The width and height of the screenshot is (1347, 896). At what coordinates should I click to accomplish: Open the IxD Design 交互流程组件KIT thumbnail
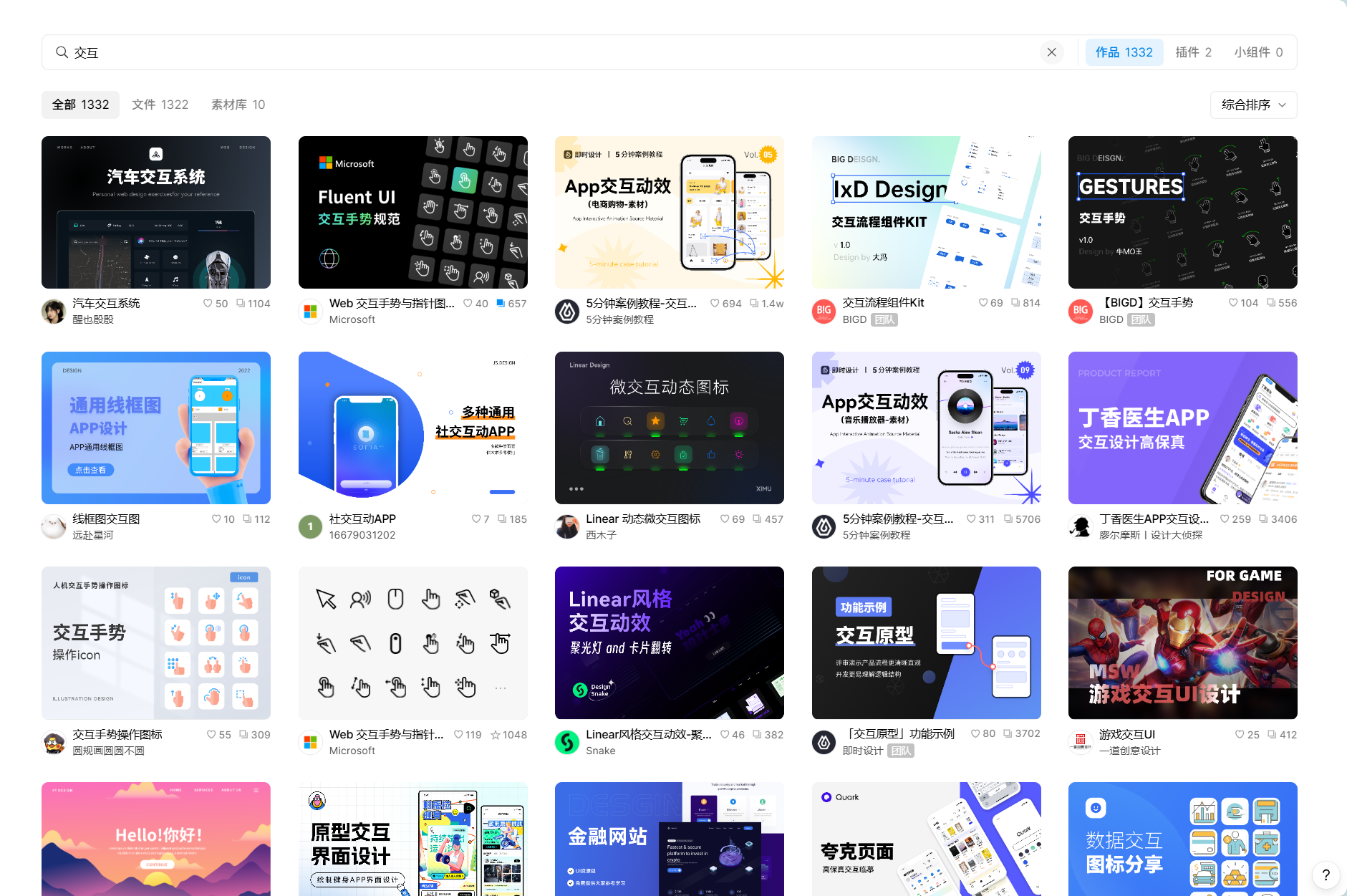click(927, 212)
